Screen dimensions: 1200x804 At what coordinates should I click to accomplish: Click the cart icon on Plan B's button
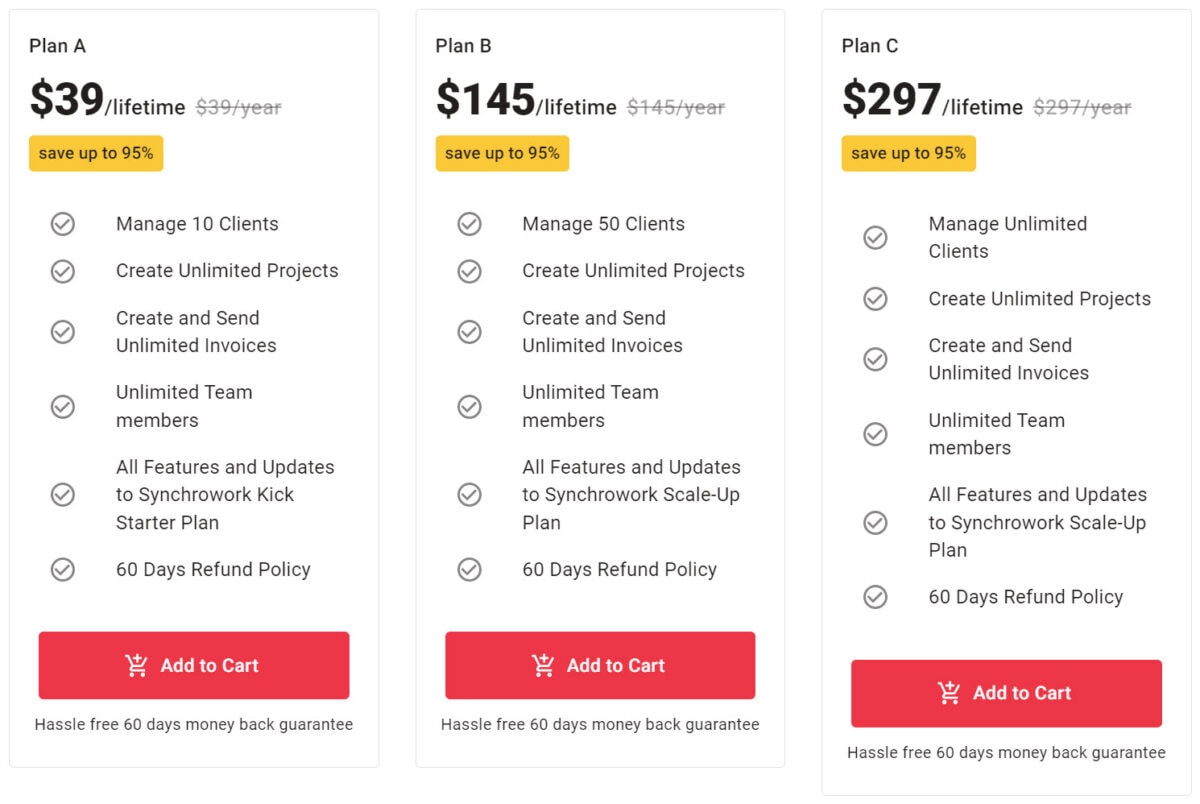click(543, 664)
